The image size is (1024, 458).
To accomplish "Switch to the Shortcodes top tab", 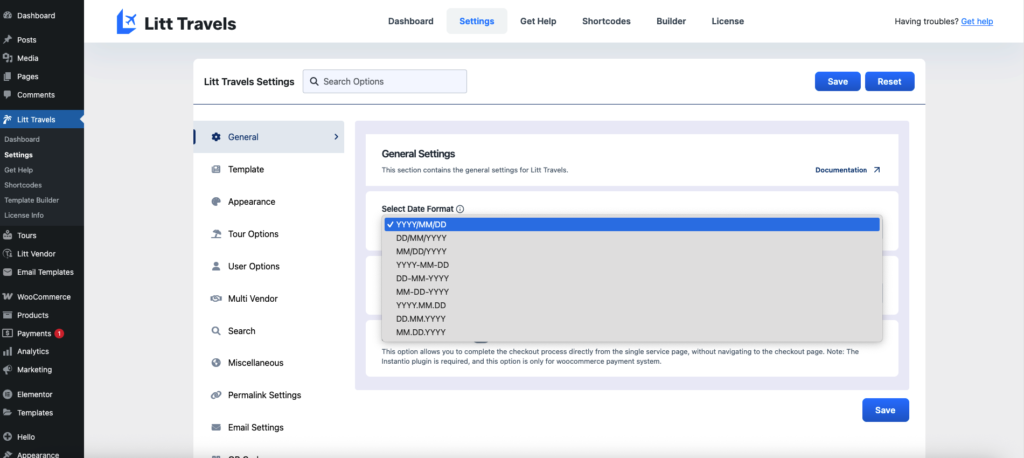I will [x=606, y=21].
